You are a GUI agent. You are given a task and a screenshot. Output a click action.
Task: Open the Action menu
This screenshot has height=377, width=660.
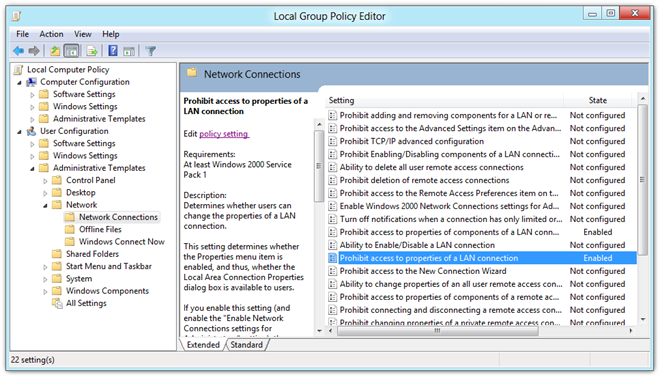[x=51, y=34]
